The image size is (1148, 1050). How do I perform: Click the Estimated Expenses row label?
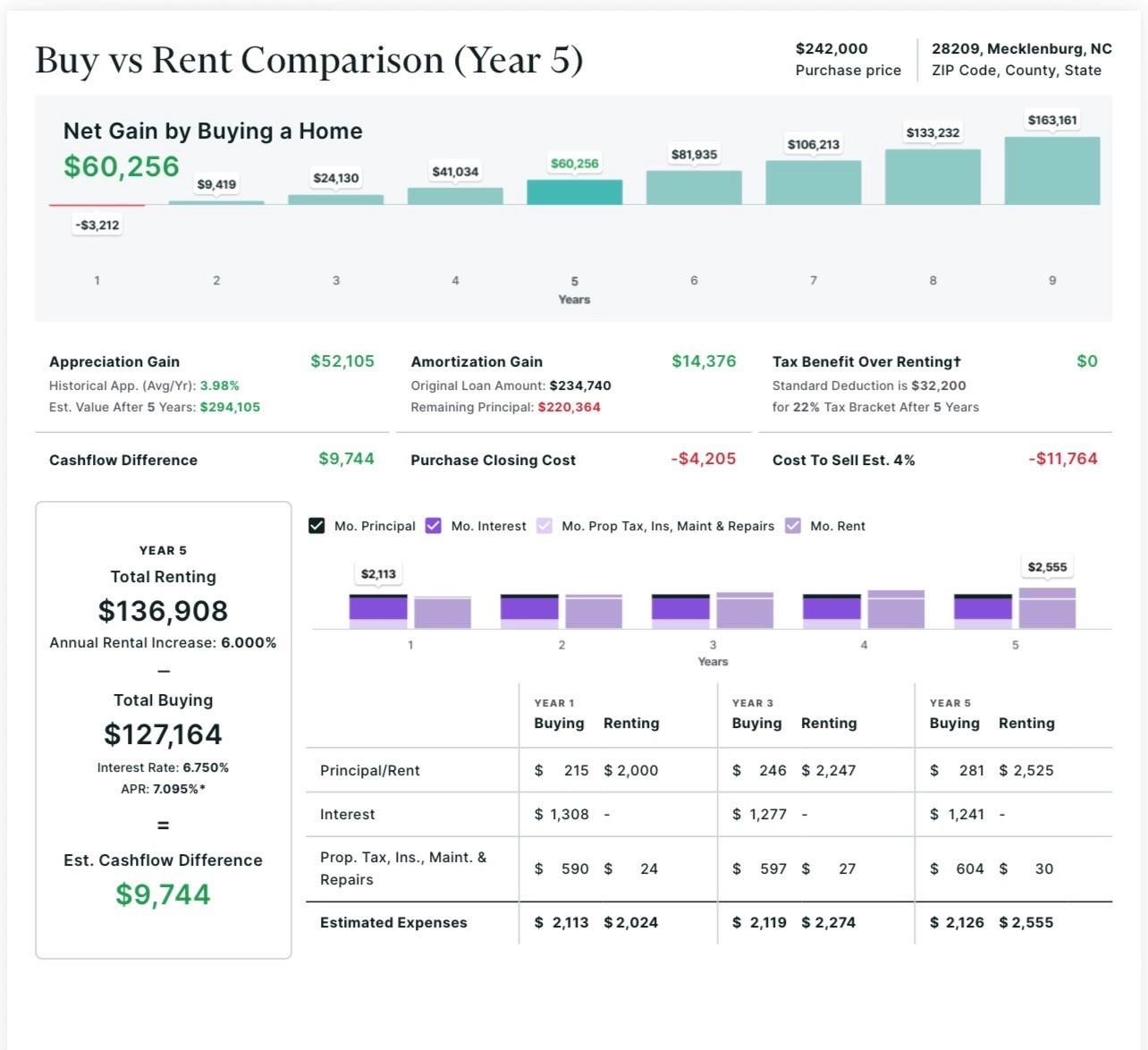(393, 923)
